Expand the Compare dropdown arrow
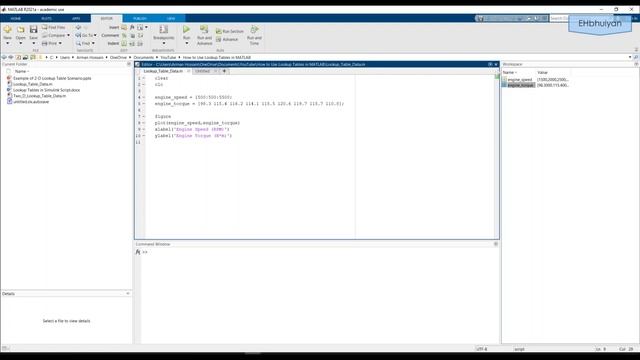This screenshot has height=360, width=640. (68, 36)
